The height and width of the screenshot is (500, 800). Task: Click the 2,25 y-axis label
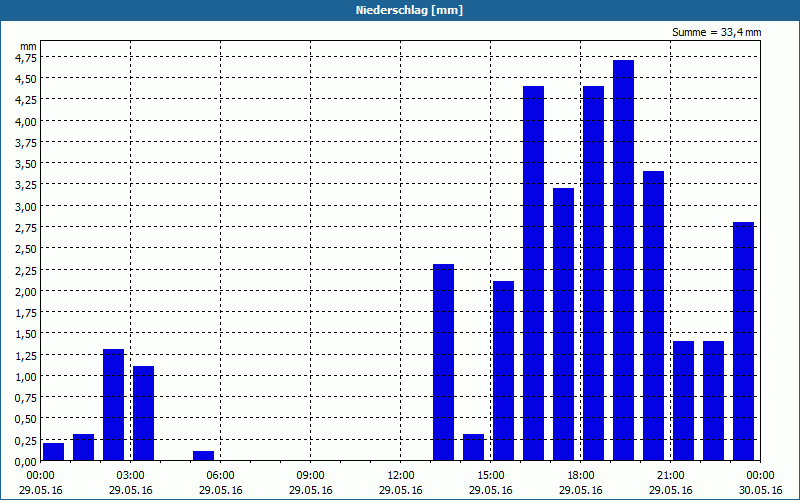pyautogui.click(x=26, y=270)
